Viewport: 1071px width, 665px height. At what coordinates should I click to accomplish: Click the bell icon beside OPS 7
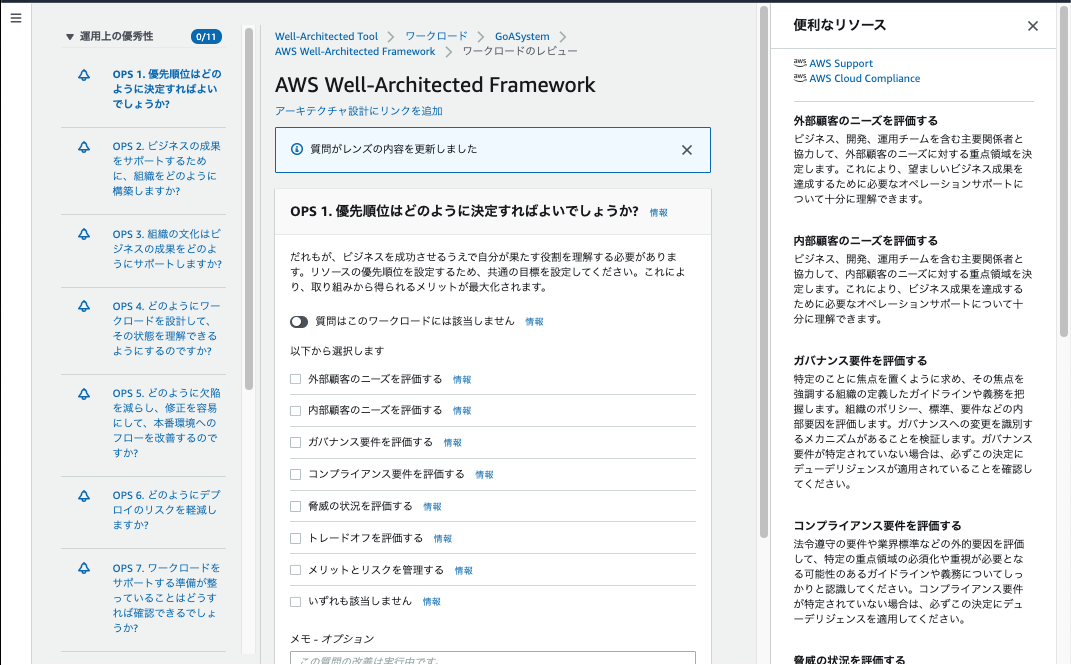83,568
